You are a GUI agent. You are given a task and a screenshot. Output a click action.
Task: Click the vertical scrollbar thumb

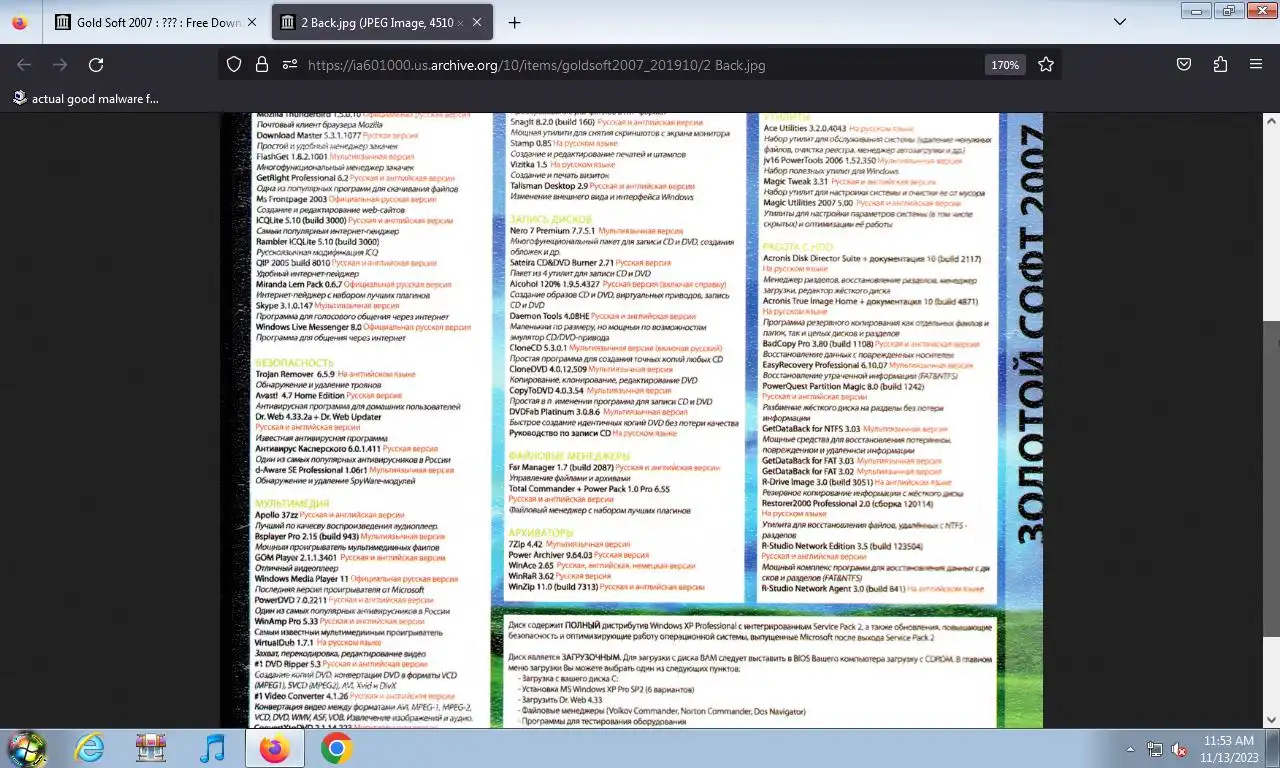point(1271,478)
